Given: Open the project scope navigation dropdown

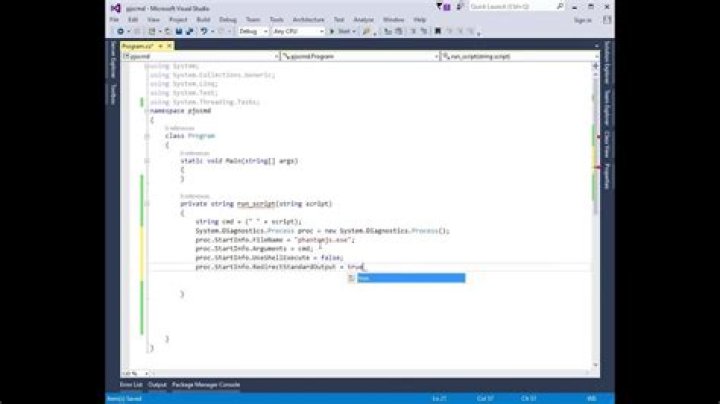Looking at the screenshot, I should 200,56.
